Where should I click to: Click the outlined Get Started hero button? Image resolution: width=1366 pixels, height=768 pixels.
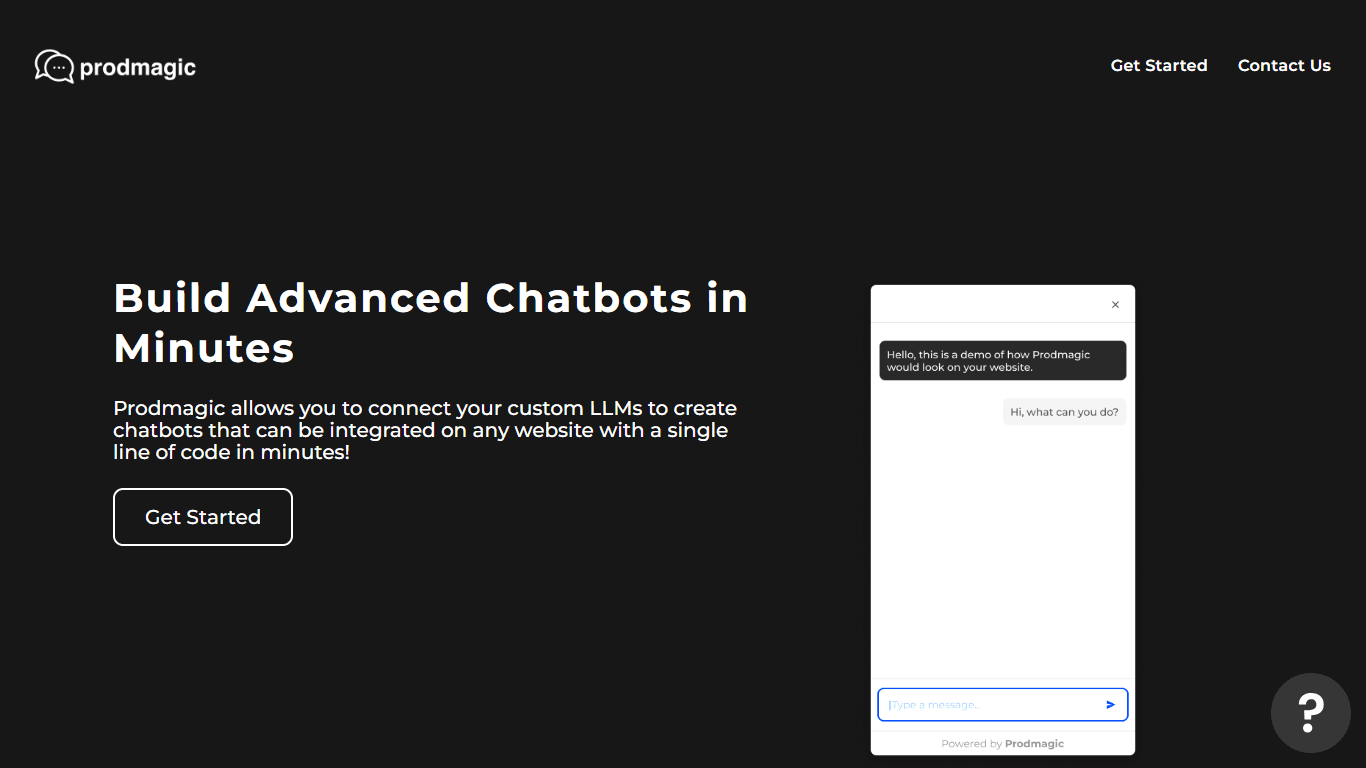(203, 517)
